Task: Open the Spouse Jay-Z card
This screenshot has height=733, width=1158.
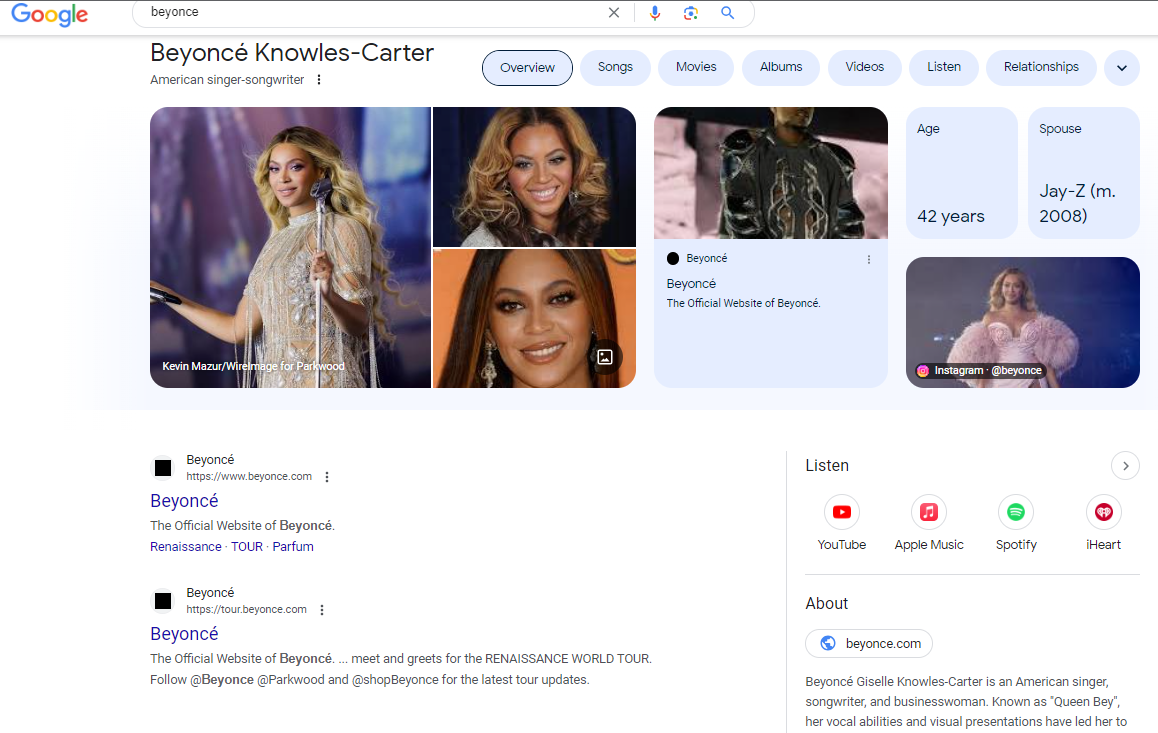Action: 1083,173
